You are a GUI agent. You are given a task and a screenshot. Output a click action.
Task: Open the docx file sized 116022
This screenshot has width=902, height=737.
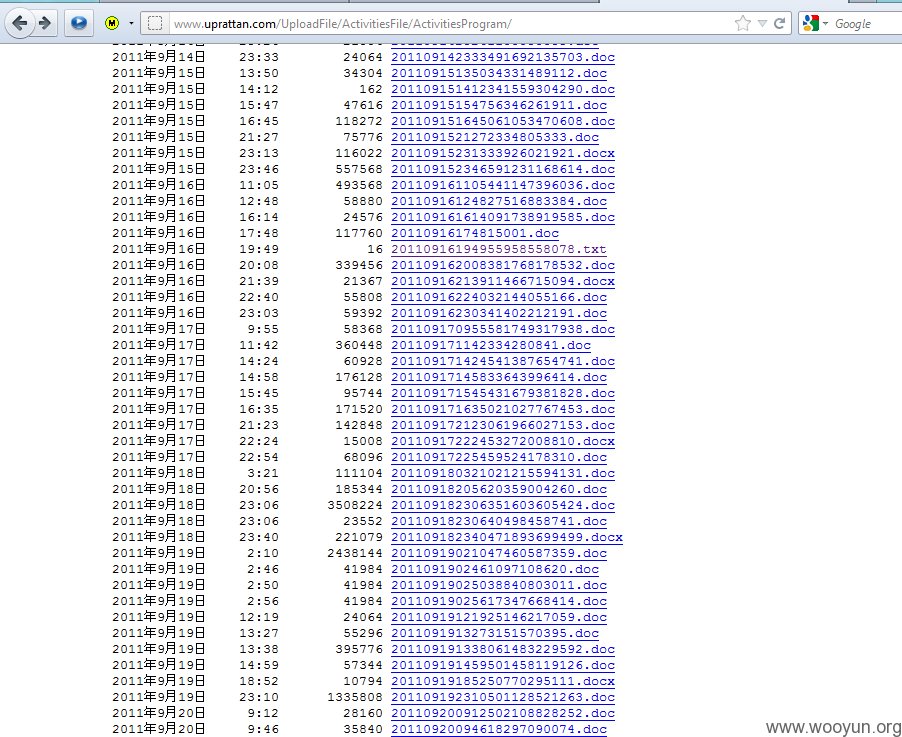503,154
